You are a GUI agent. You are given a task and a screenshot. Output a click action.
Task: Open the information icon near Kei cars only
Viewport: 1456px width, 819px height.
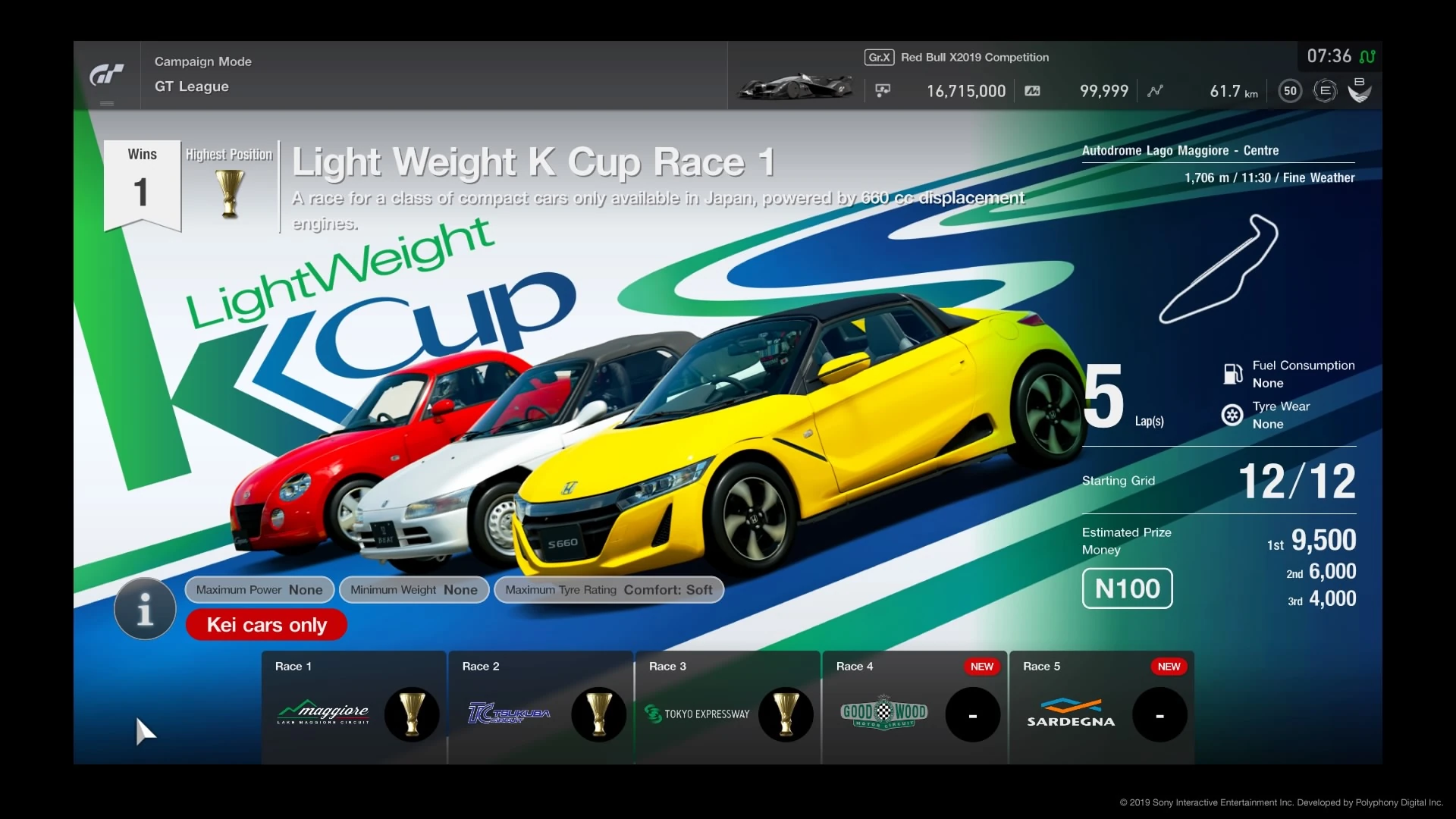144,608
